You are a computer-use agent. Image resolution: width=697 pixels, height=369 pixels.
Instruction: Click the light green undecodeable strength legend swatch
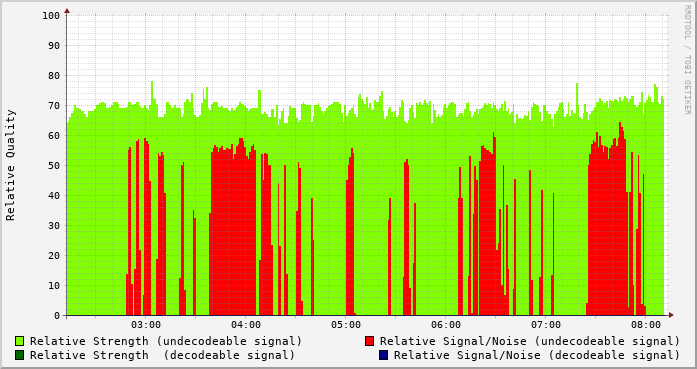point(20,341)
